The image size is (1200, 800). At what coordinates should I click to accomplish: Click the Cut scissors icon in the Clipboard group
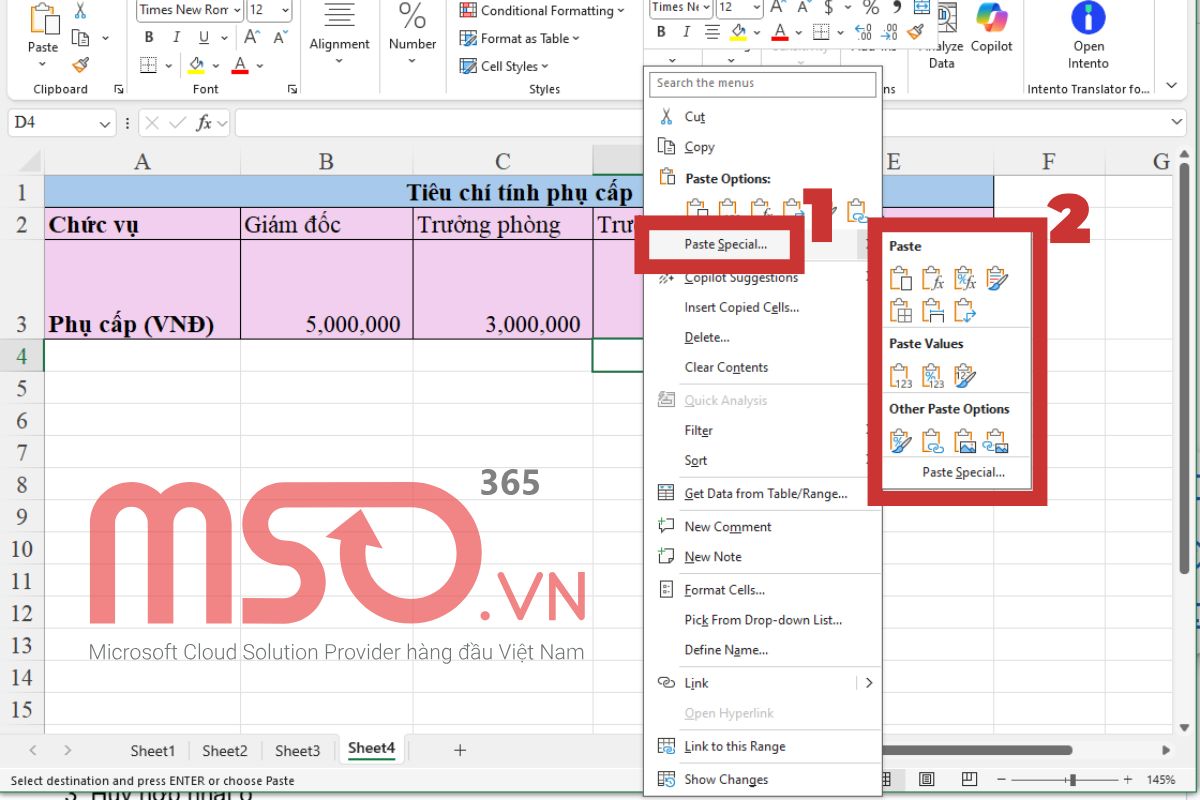click(x=81, y=11)
